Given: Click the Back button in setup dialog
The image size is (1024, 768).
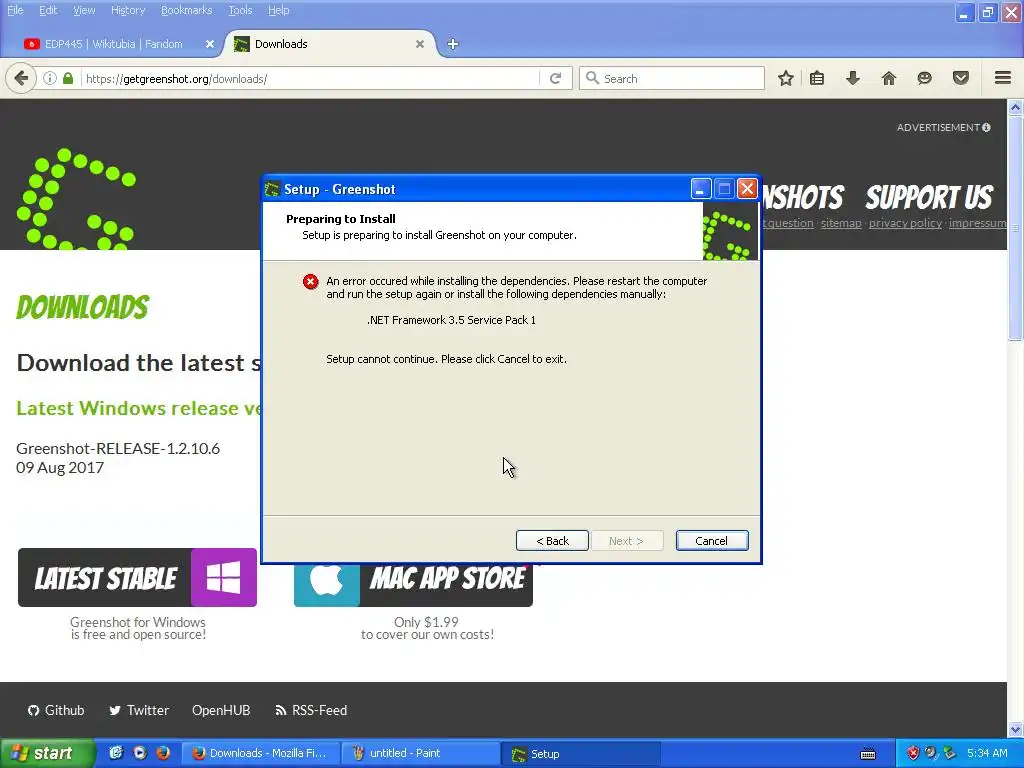Looking at the screenshot, I should click(x=552, y=541).
